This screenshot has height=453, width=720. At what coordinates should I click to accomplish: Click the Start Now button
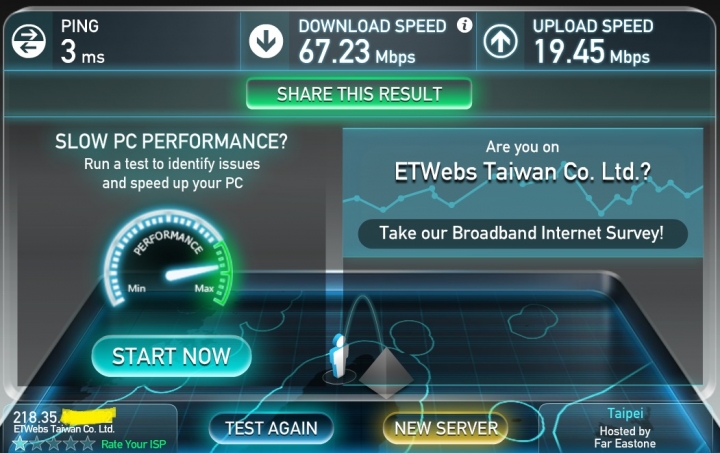[171, 356]
